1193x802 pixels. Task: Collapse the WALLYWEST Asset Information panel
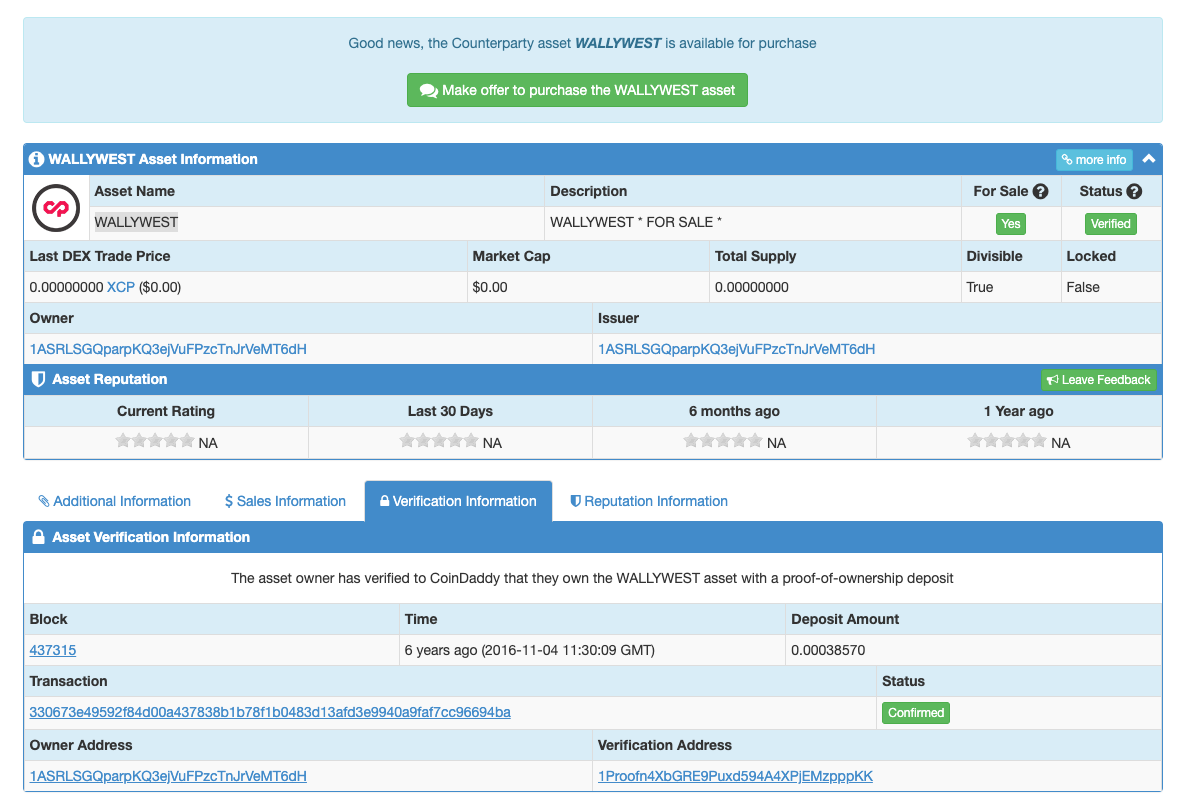pyautogui.click(x=1149, y=159)
